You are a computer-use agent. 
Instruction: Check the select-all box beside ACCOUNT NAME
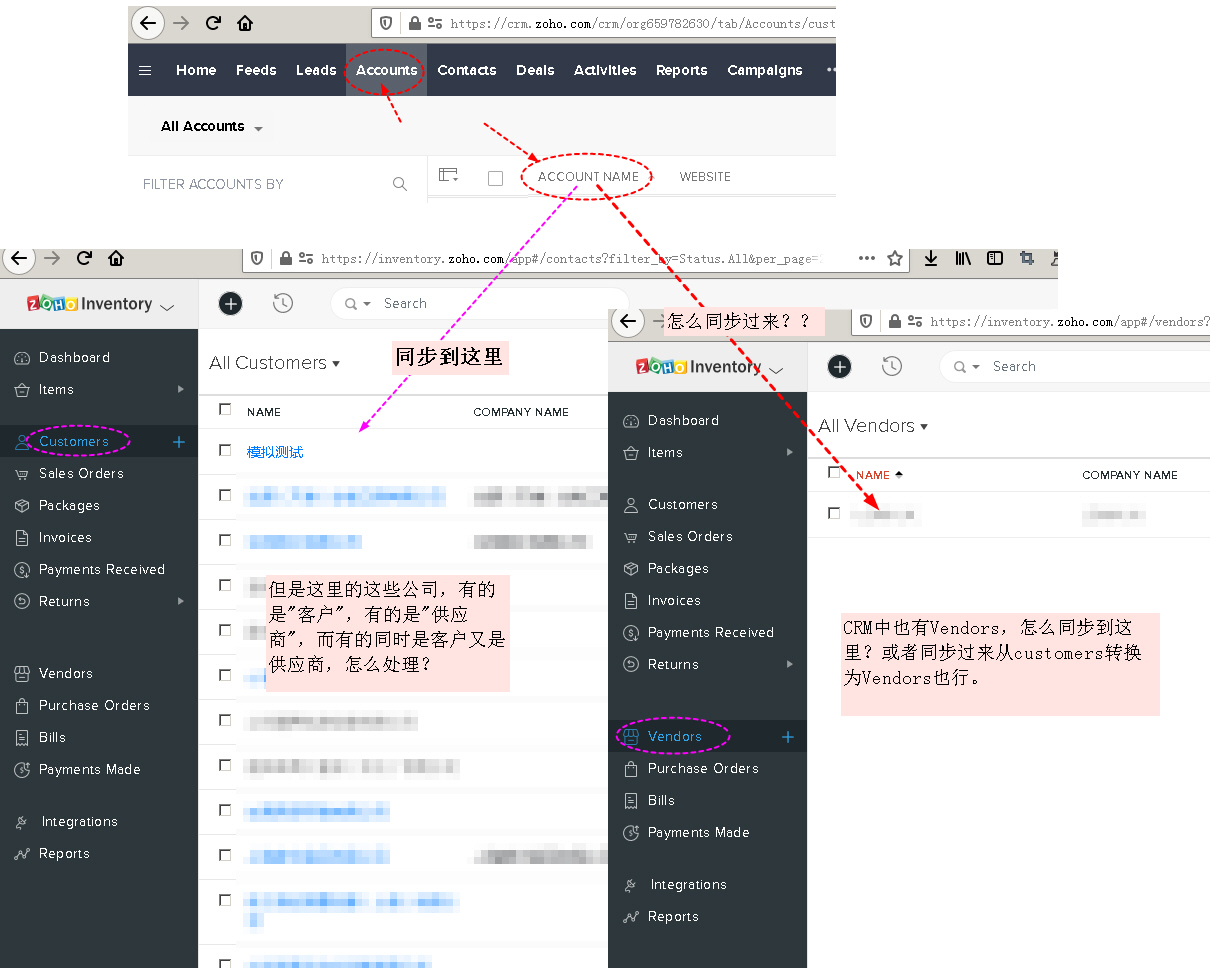click(x=495, y=178)
